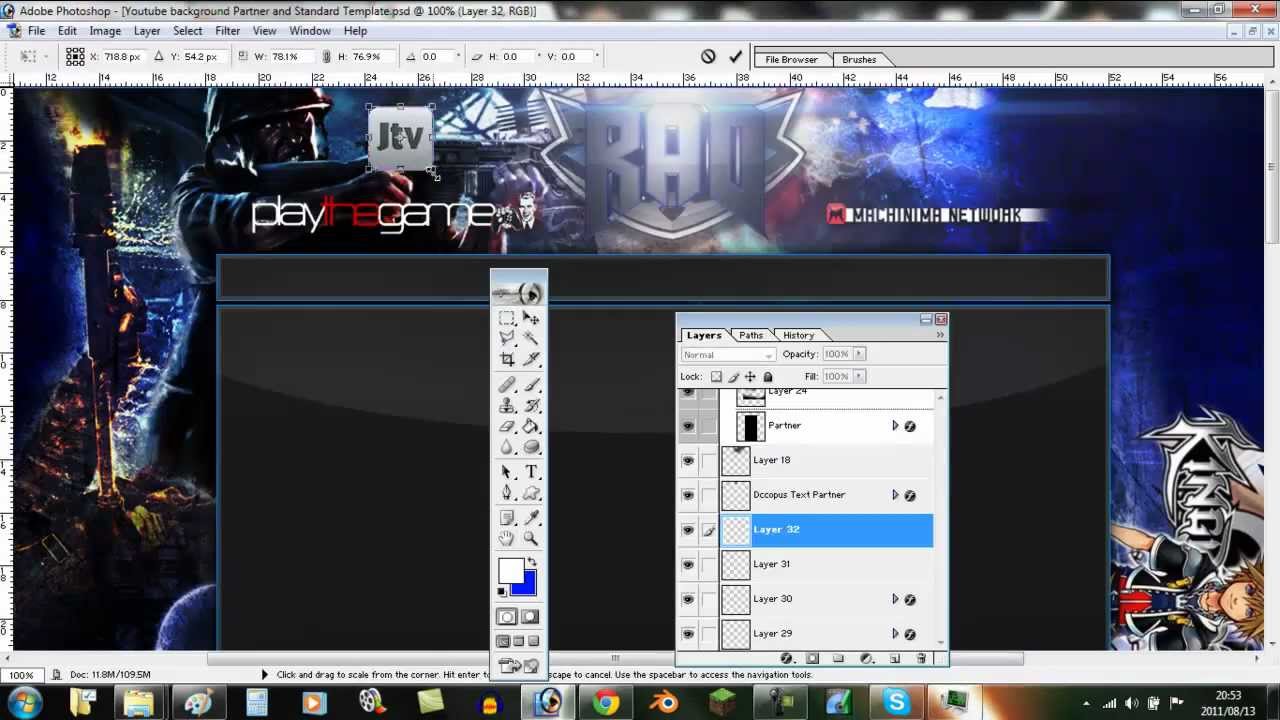1280x720 pixels.
Task: Select the Path Selection tool
Action: (507, 472)
